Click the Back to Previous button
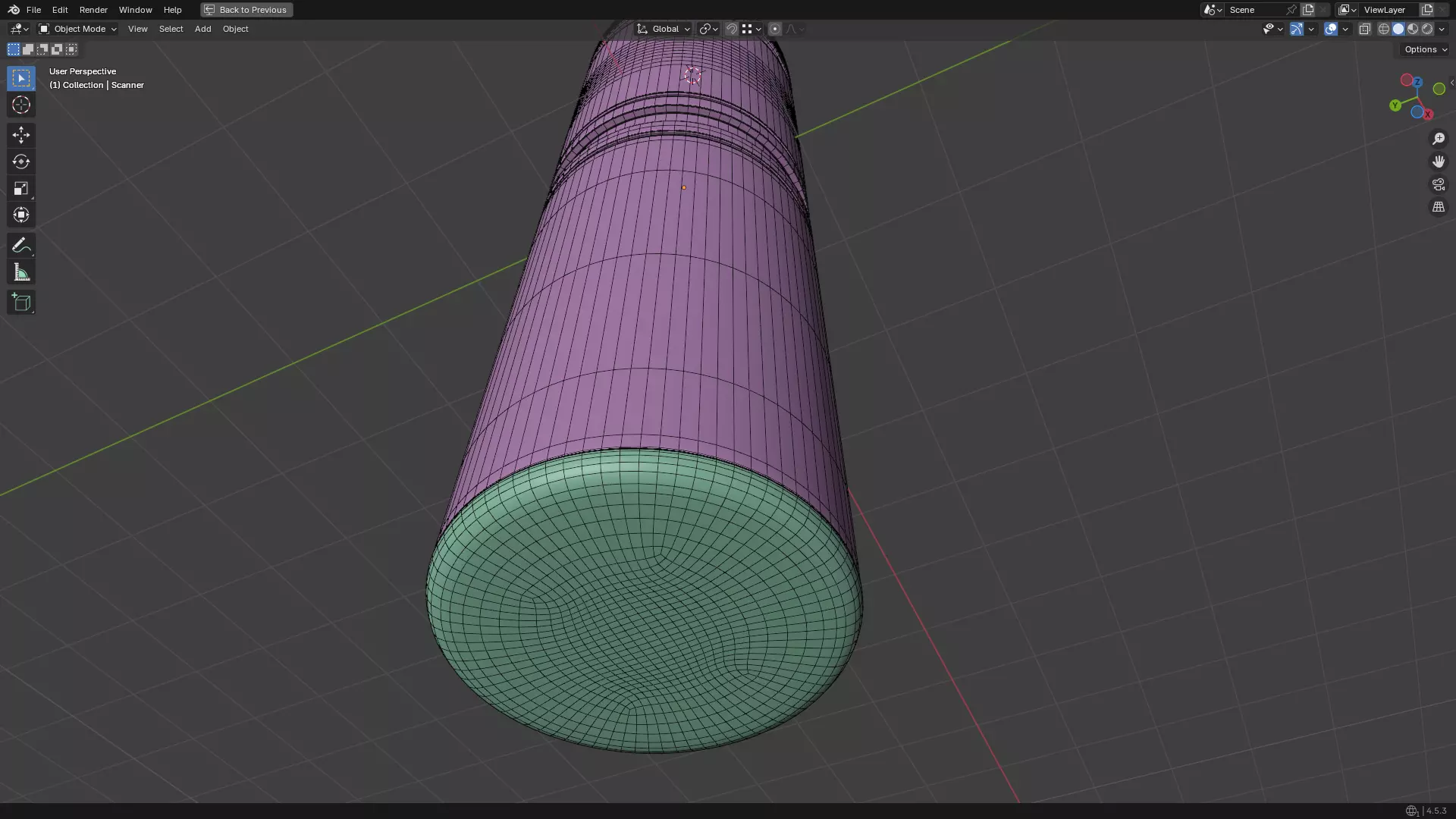Image resolution: width=1456 pixels, height=819 pixels. click(246, 10)
